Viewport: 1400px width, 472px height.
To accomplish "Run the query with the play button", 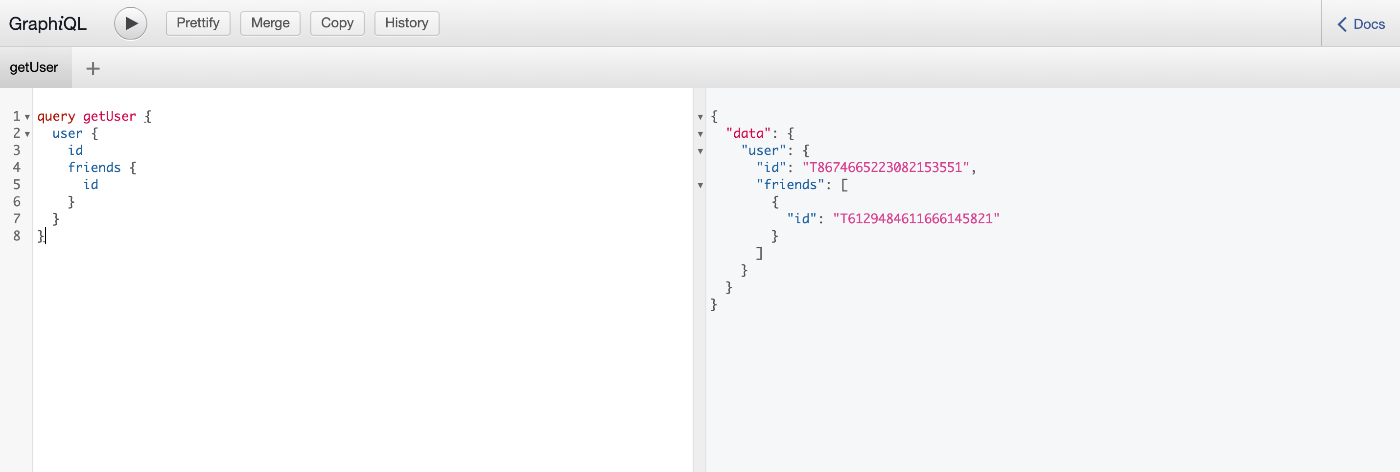I will point(131,22).
